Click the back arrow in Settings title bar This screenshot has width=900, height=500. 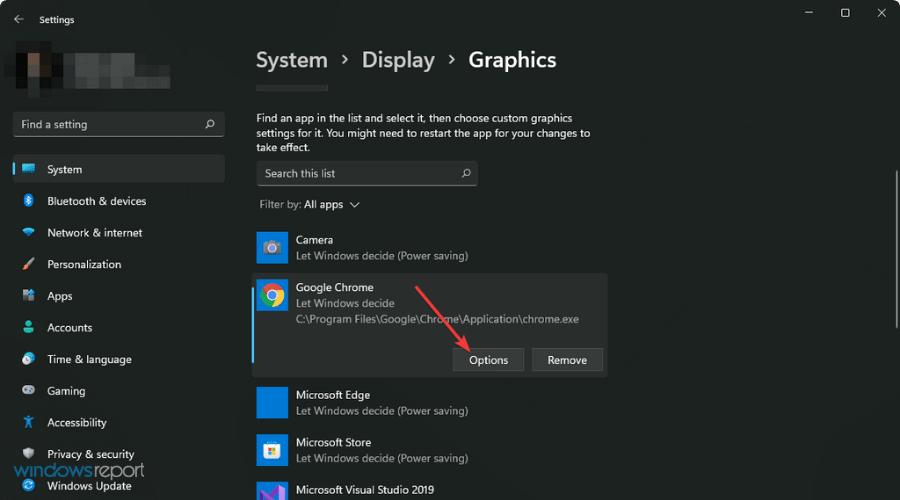pos(19,20)
